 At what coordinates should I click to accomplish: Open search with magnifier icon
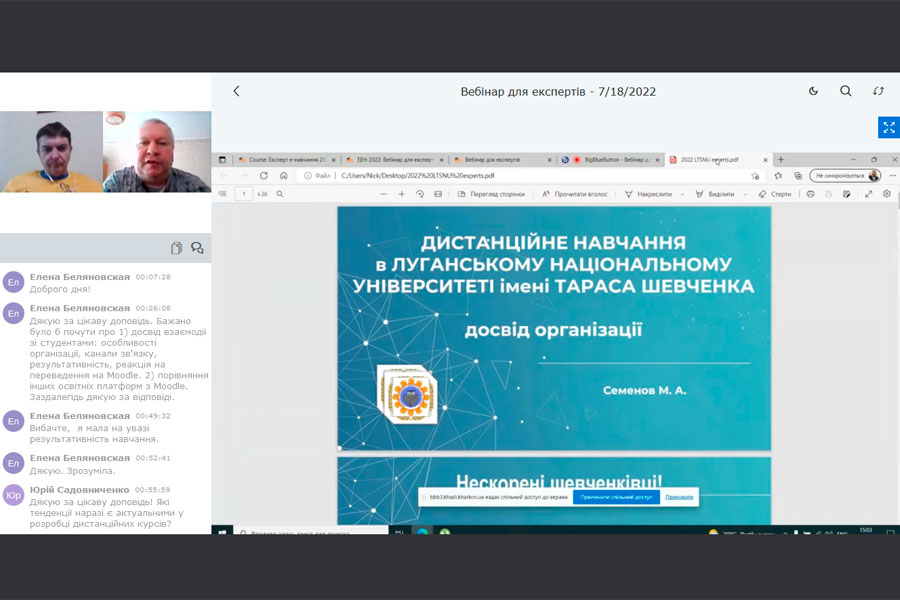click(x=846, y=91)
